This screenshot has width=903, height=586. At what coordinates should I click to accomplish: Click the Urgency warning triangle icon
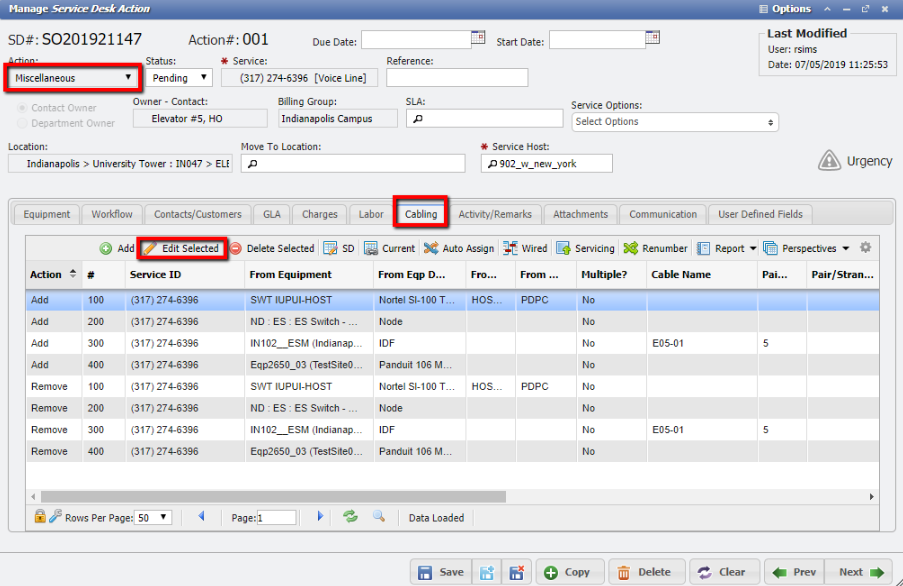829,161
